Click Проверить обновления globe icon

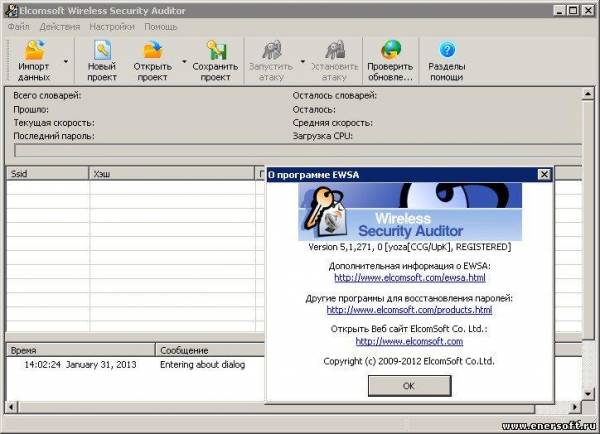390,50
